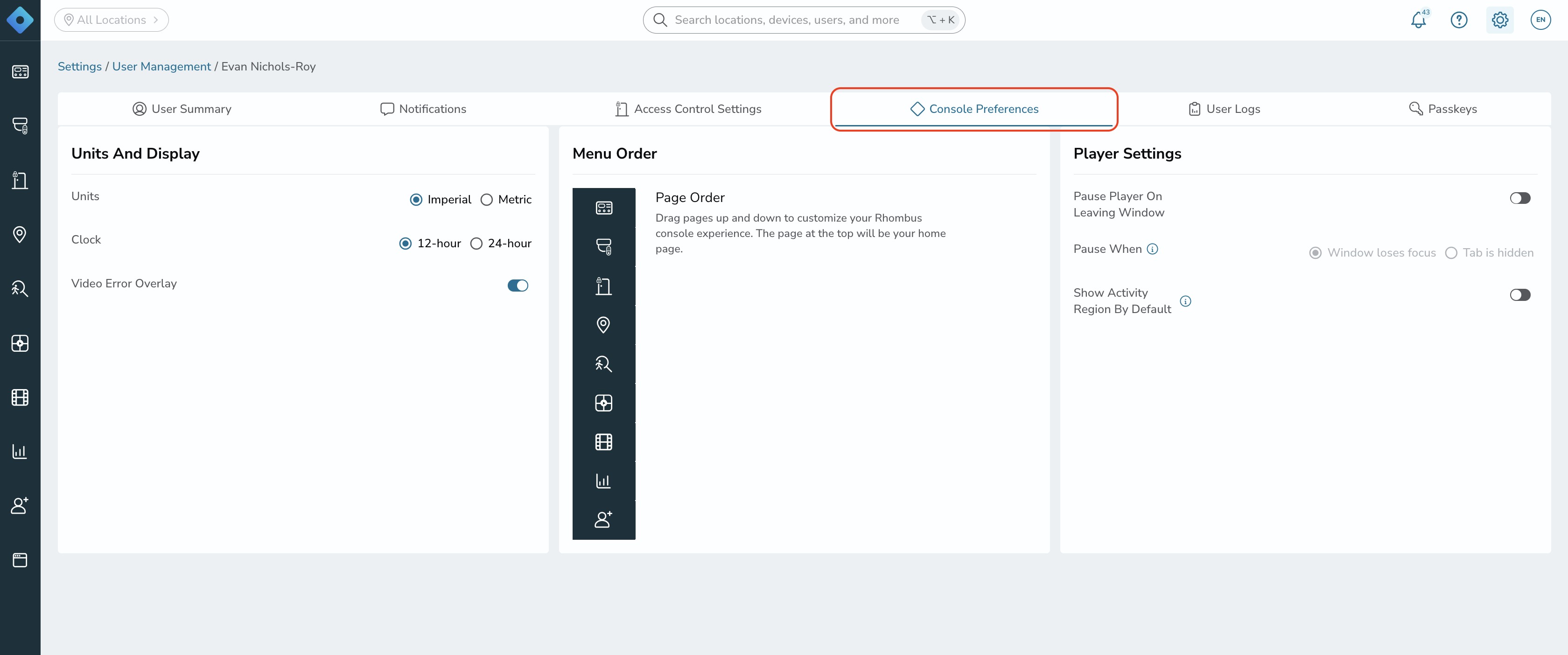
Task: Select Imperial units radio button
Action: click(x=416, y=200)
